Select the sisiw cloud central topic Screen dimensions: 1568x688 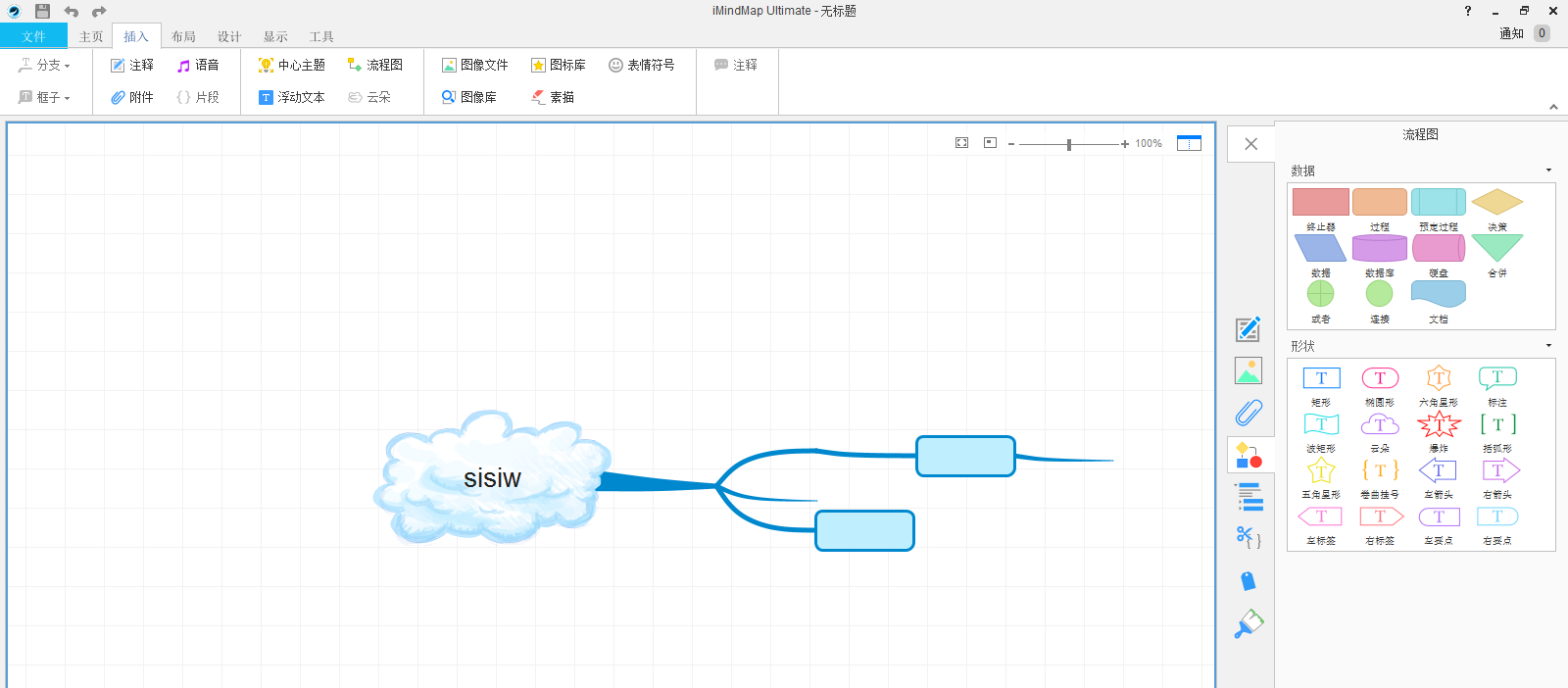coord(492,477)
